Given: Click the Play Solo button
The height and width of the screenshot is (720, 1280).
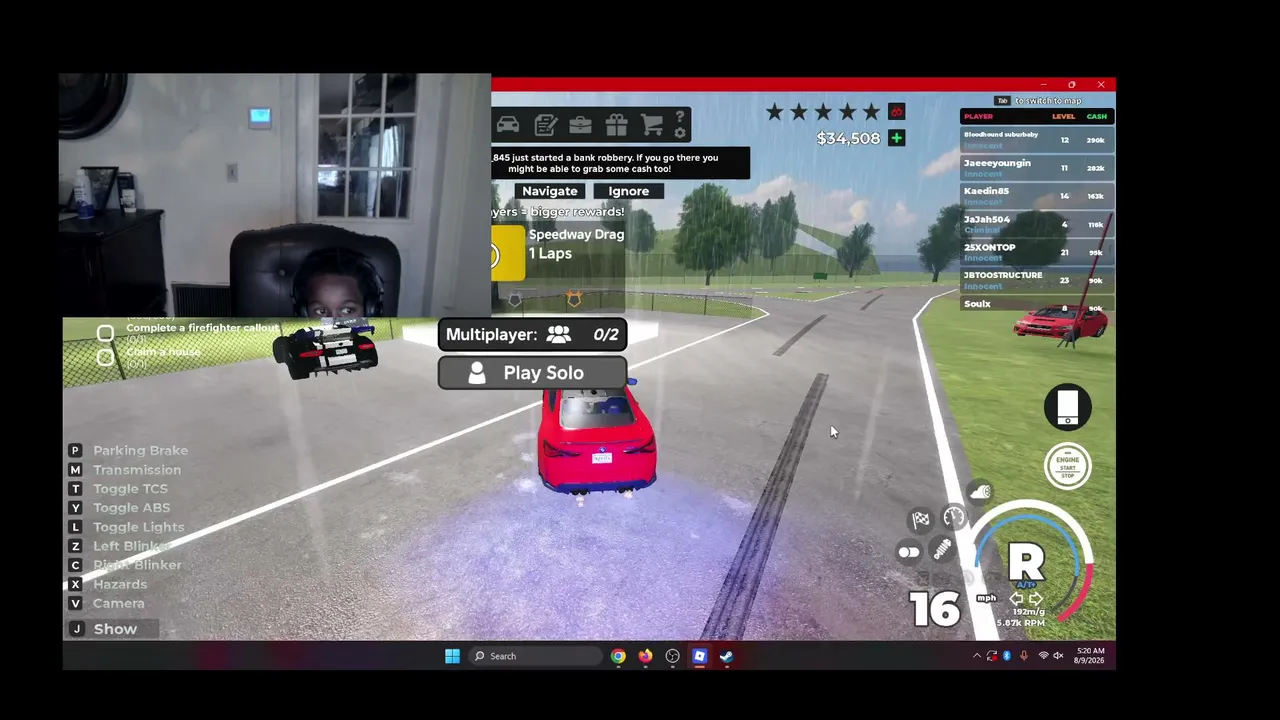Looking at the screenshot, I should point(532,373).
